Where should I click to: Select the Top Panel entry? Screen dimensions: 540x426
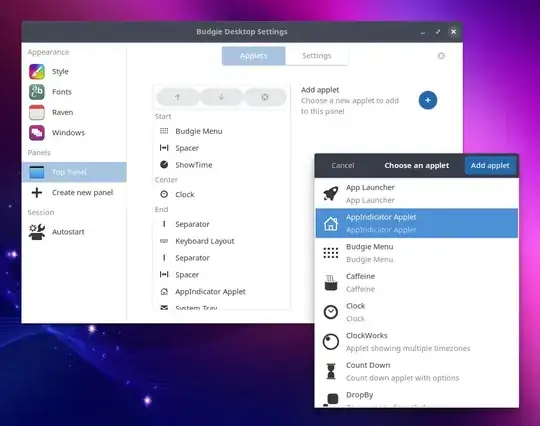[x=74, y=172]
